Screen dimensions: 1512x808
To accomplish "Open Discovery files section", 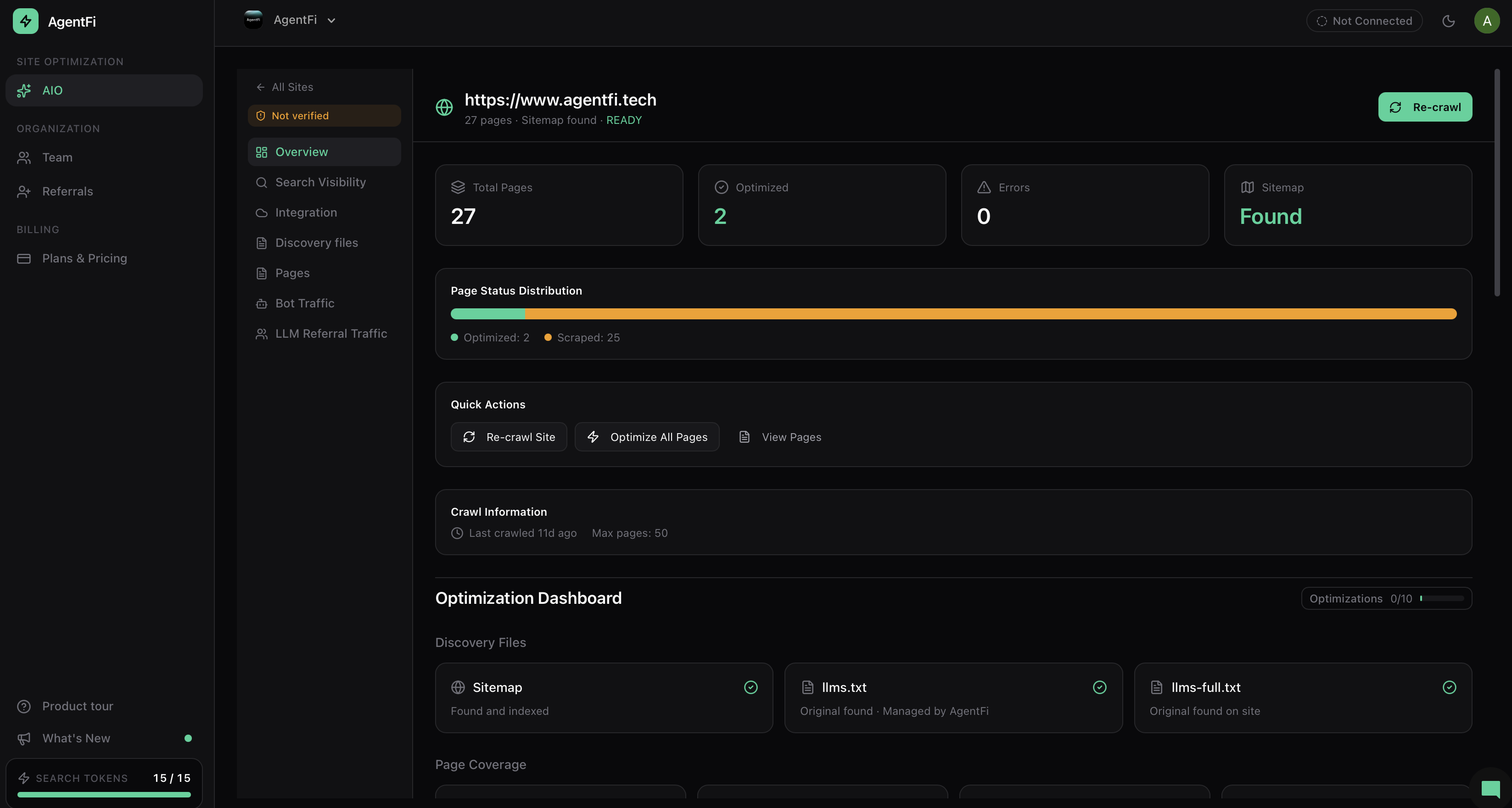I will tap(325, 243).
